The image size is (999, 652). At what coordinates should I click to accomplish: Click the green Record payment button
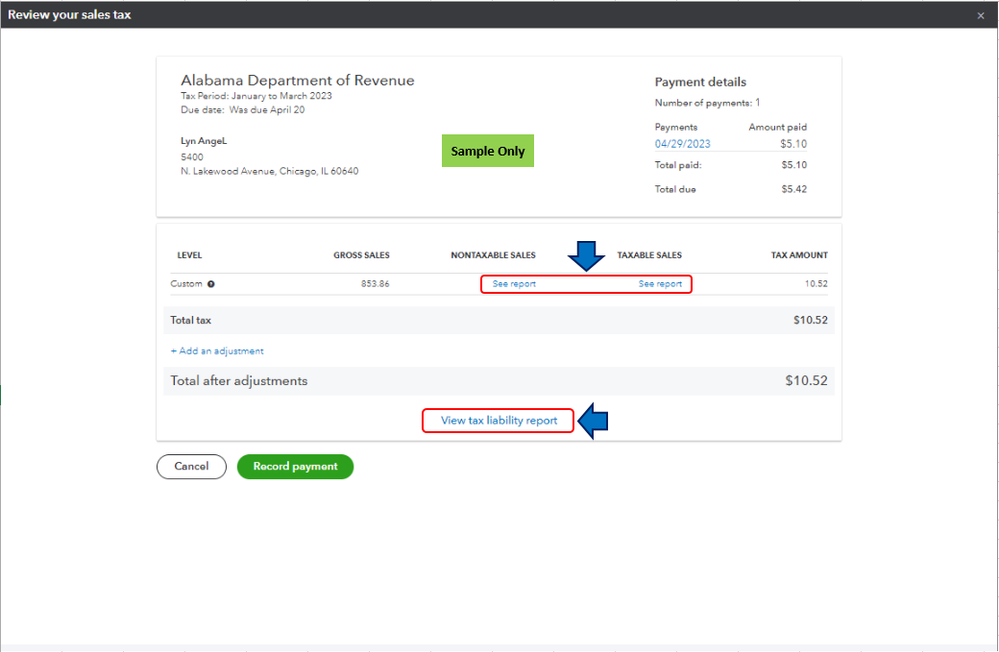(295, 467)
